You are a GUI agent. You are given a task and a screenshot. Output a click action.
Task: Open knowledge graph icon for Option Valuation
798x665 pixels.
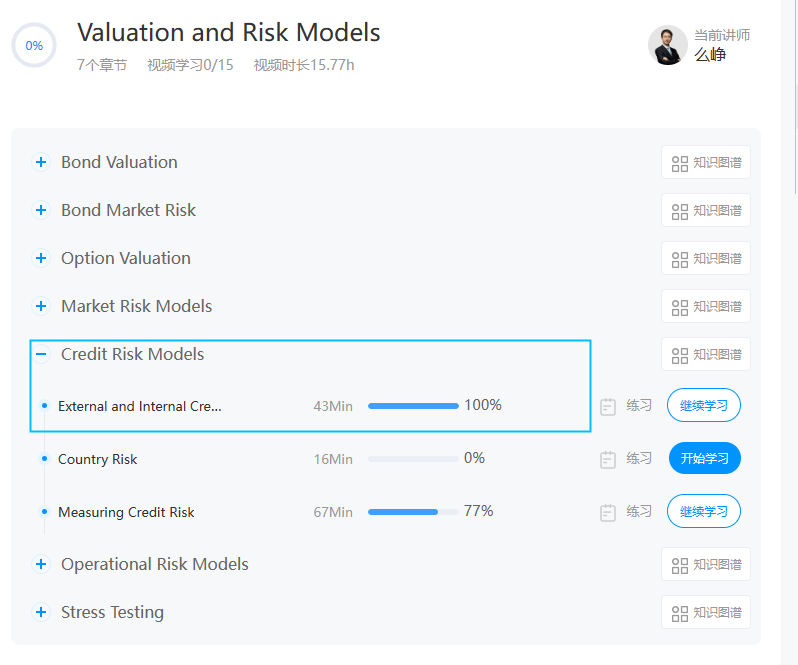[x=680, y=259]
